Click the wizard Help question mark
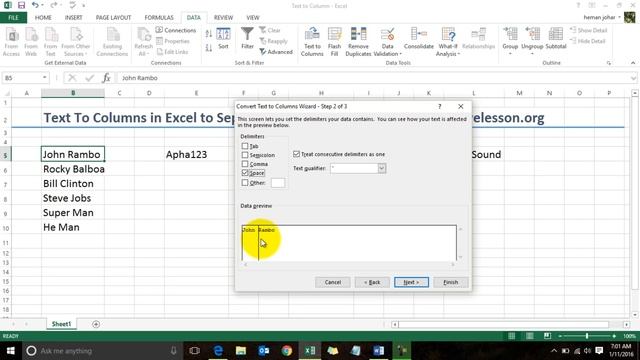This screenshot has height=360, width=640. click(440, 106)
